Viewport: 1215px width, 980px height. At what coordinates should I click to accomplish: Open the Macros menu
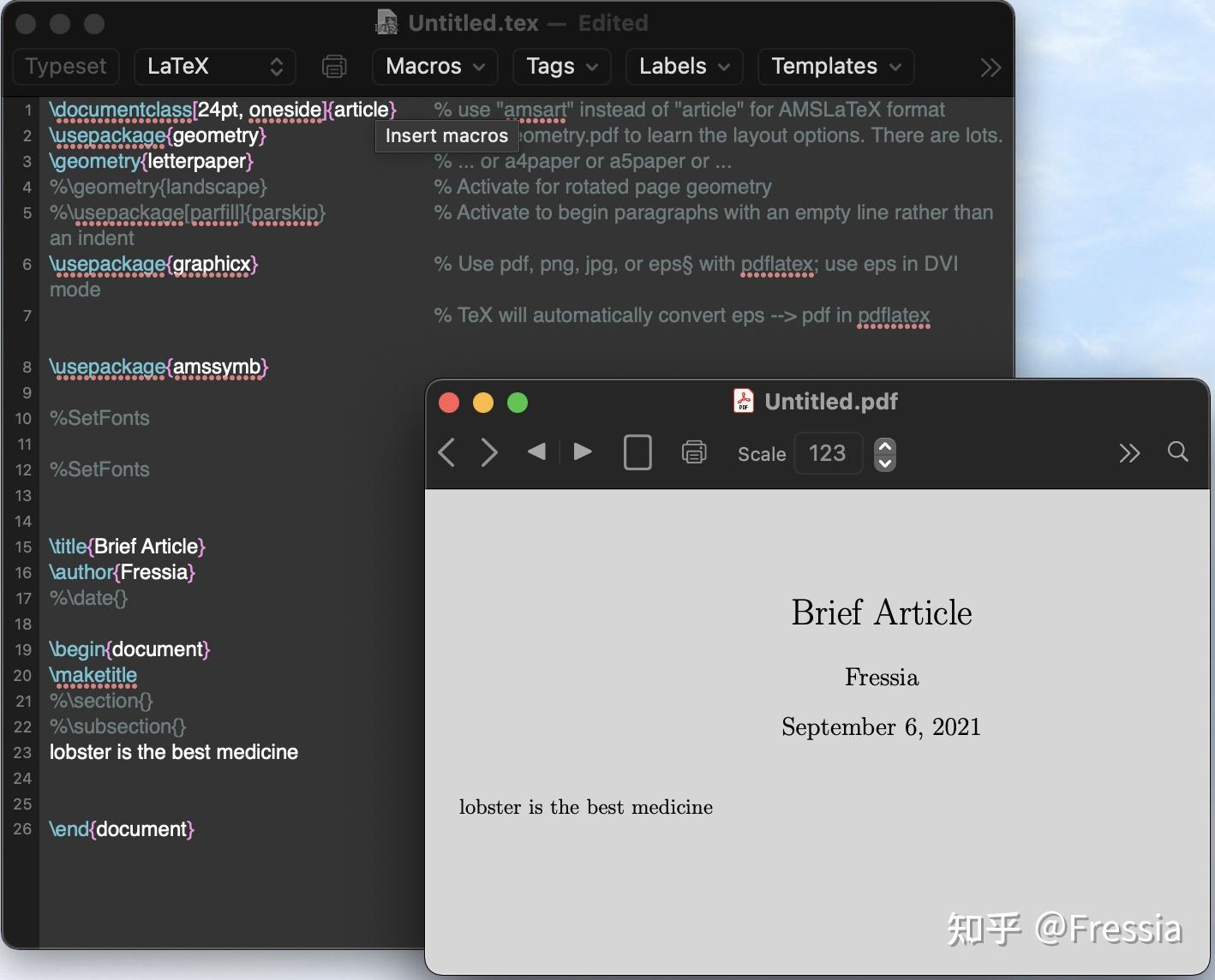tap(434, 66)
